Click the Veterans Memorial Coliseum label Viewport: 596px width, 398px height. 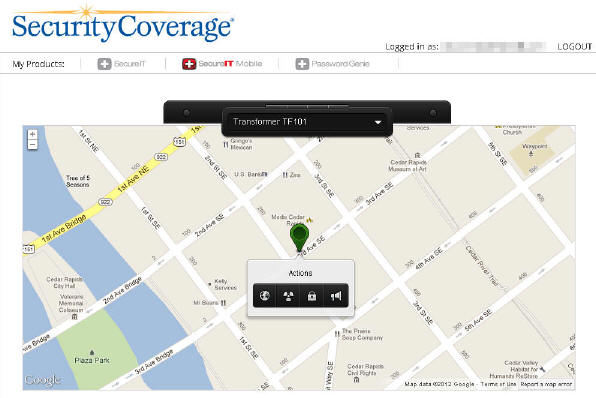pyautogui.click(x=71, y=303)
